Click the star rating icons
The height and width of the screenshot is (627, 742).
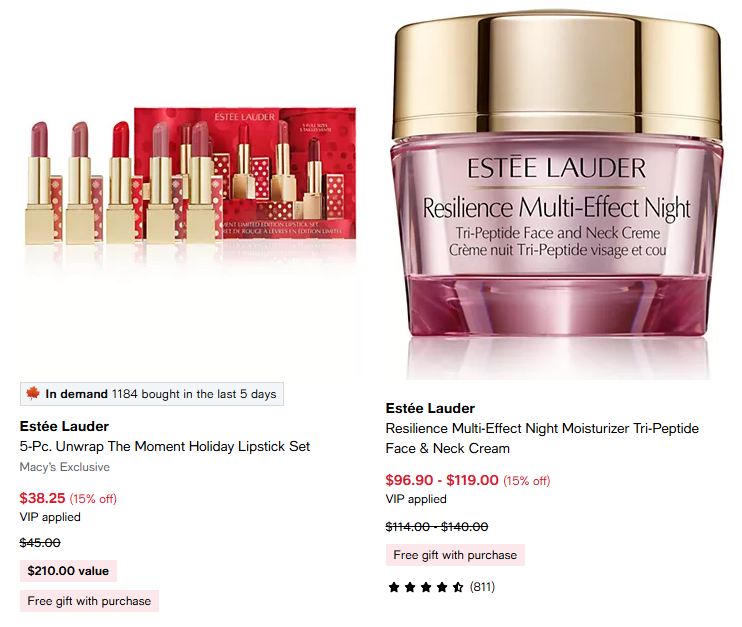(x=425, y=587)
